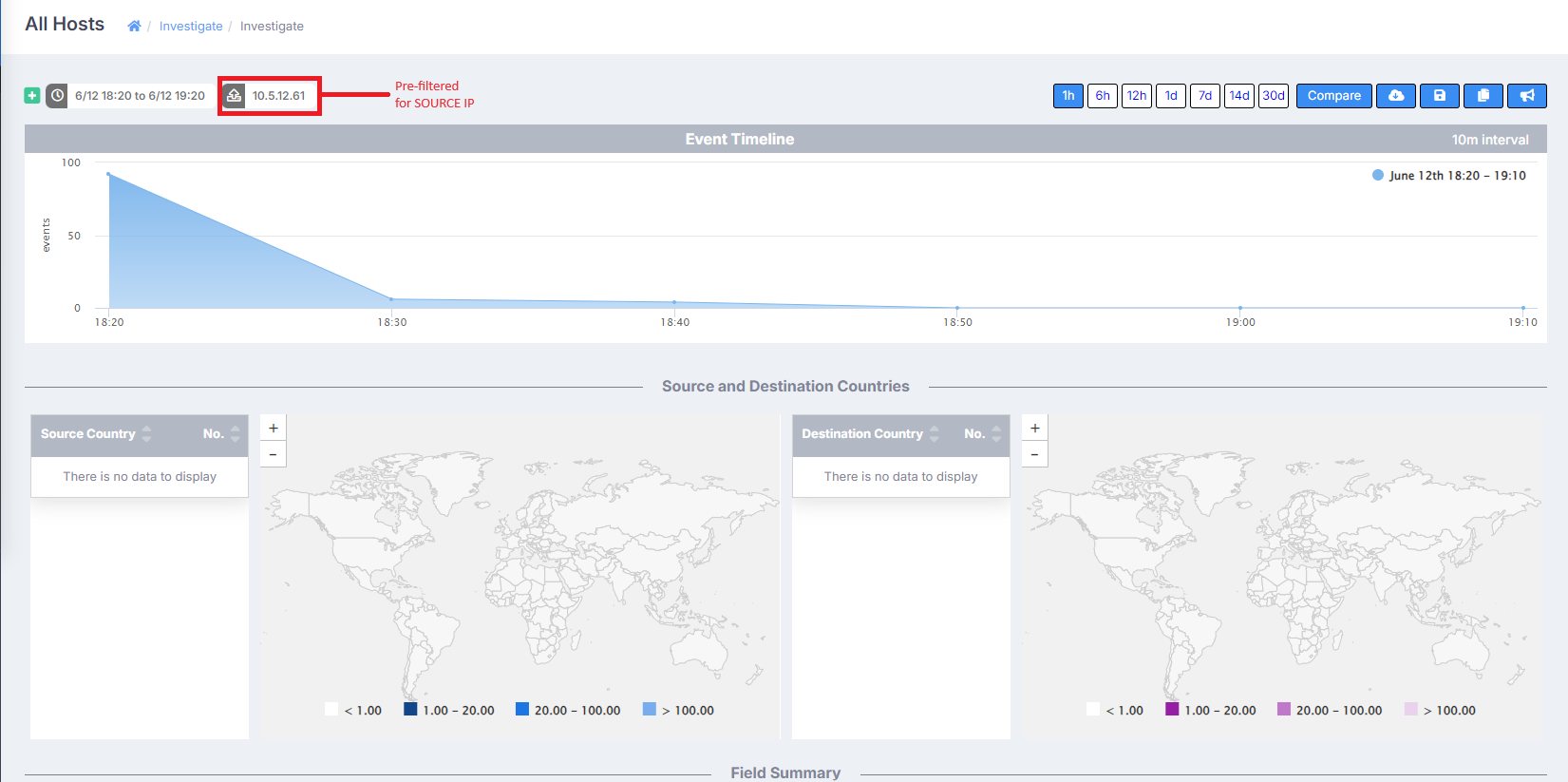Select the 1d time range
This screenshot has height=782, width=1568.
click(x=1171, y=95)
